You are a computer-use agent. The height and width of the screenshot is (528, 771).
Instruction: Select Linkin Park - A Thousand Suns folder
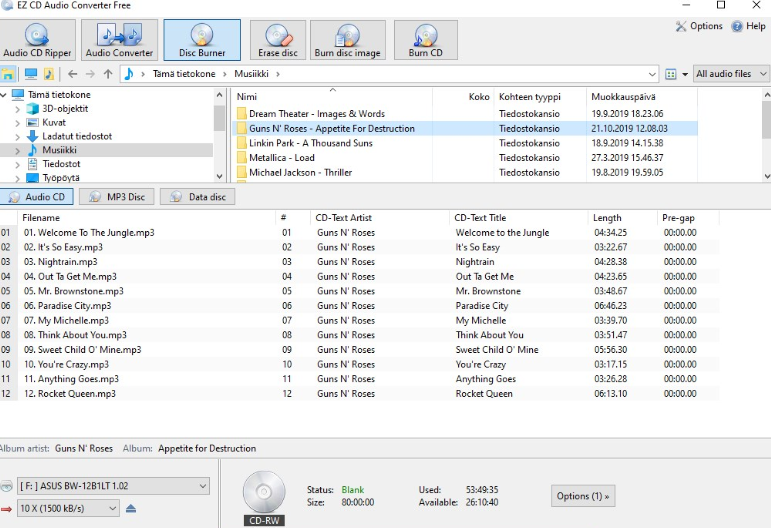click(x=310, y=143)
